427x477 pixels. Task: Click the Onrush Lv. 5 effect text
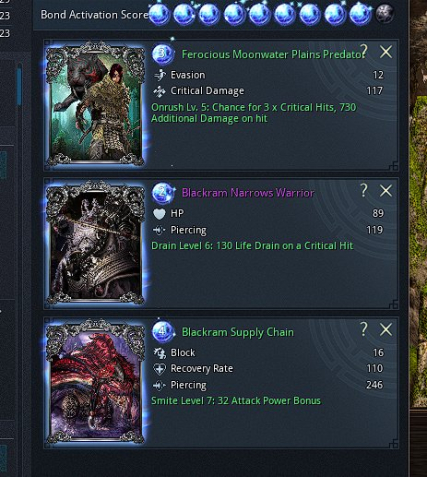pyautogui.click(x=254, y=113)
